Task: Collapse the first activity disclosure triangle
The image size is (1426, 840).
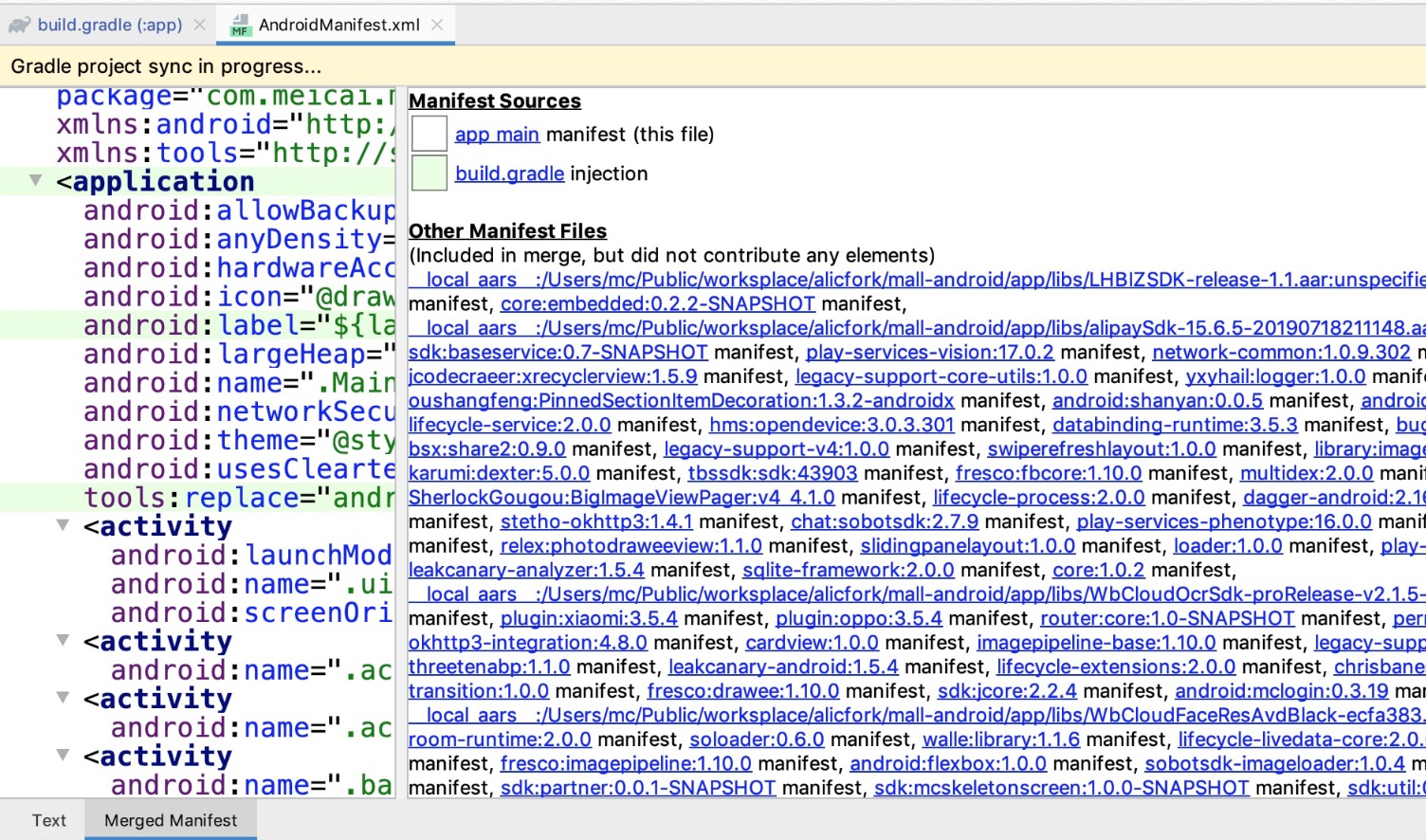Action: click(x=61, y=525)
